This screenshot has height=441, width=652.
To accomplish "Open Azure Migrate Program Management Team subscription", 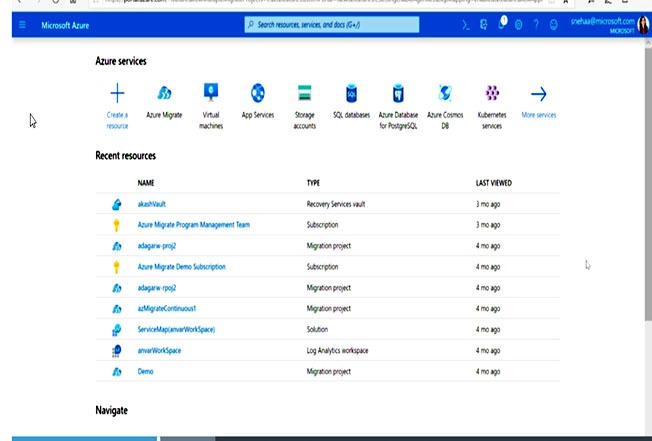I will click(194, 224).
